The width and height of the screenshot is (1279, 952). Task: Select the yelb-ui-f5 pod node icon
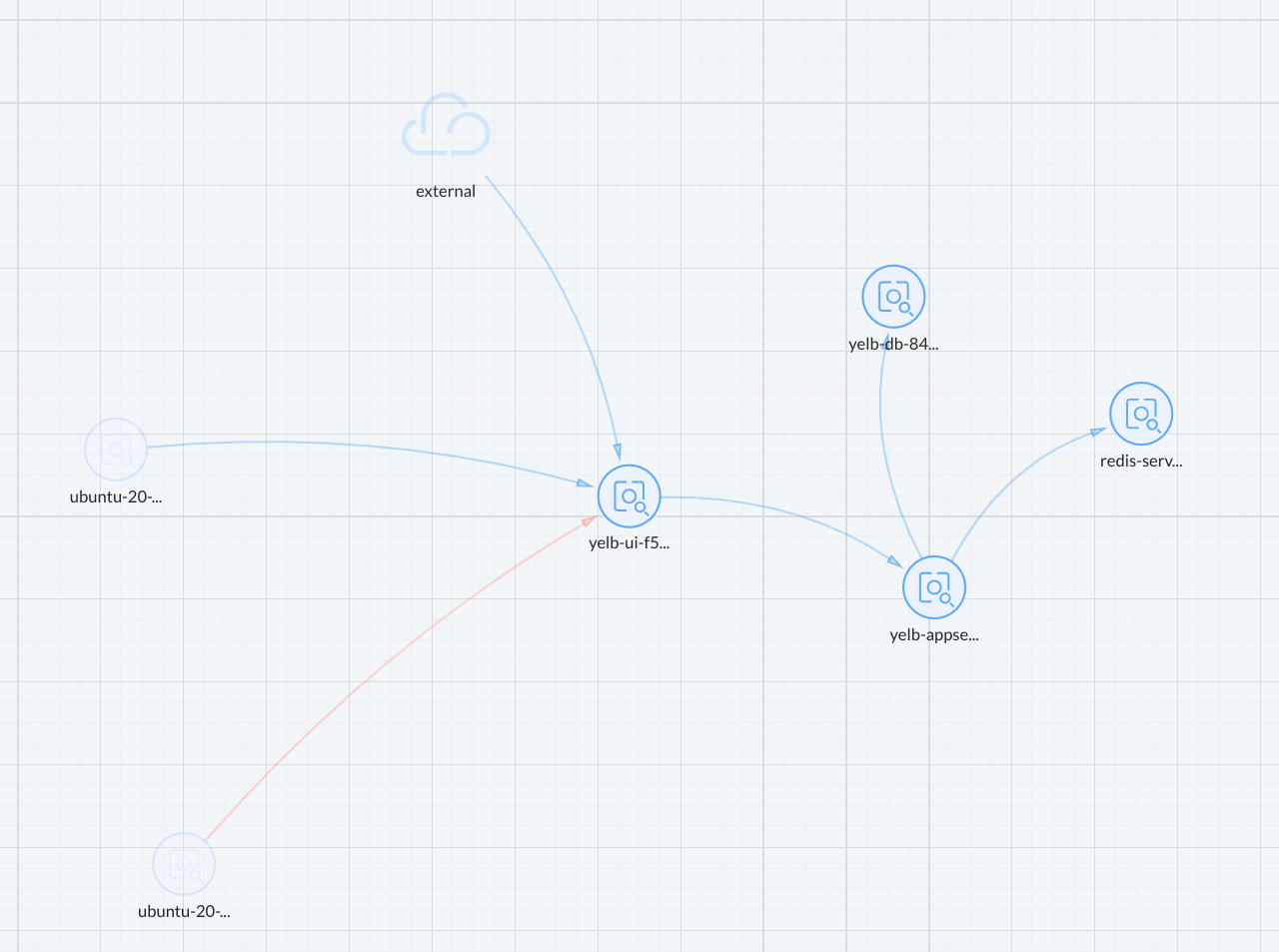[x=630, y=495]
